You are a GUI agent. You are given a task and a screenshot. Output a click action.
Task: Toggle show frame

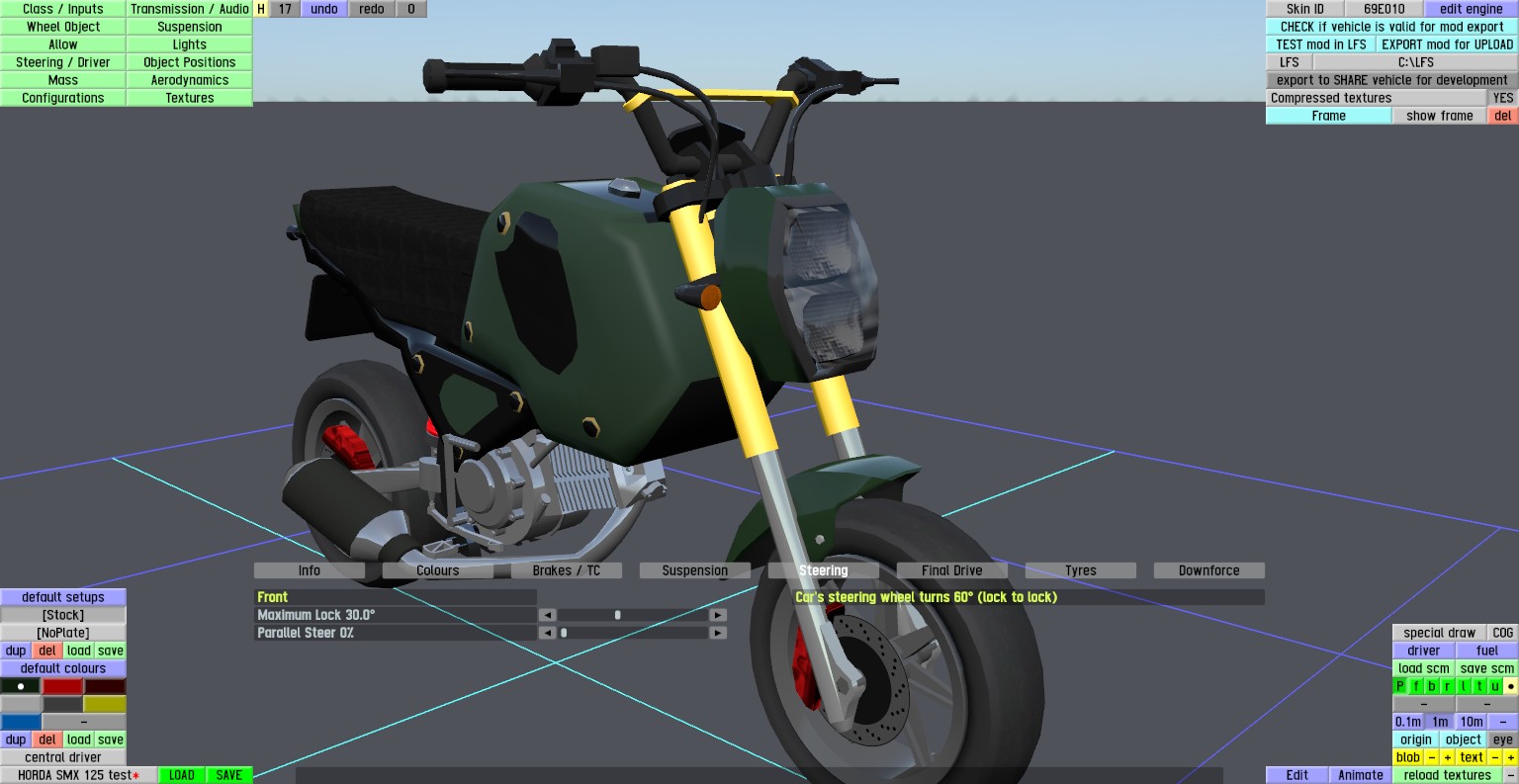[1440, 116]
